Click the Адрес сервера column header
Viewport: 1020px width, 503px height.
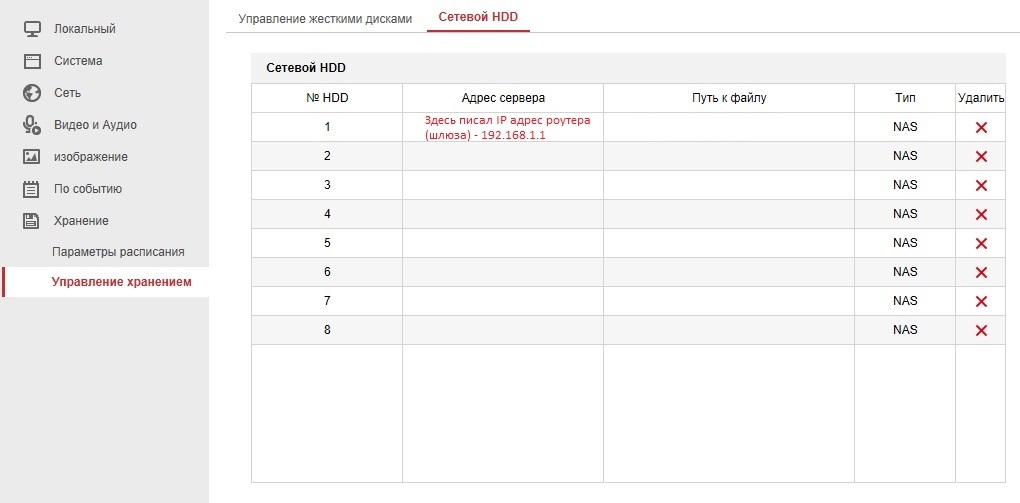tap(502, 98)
